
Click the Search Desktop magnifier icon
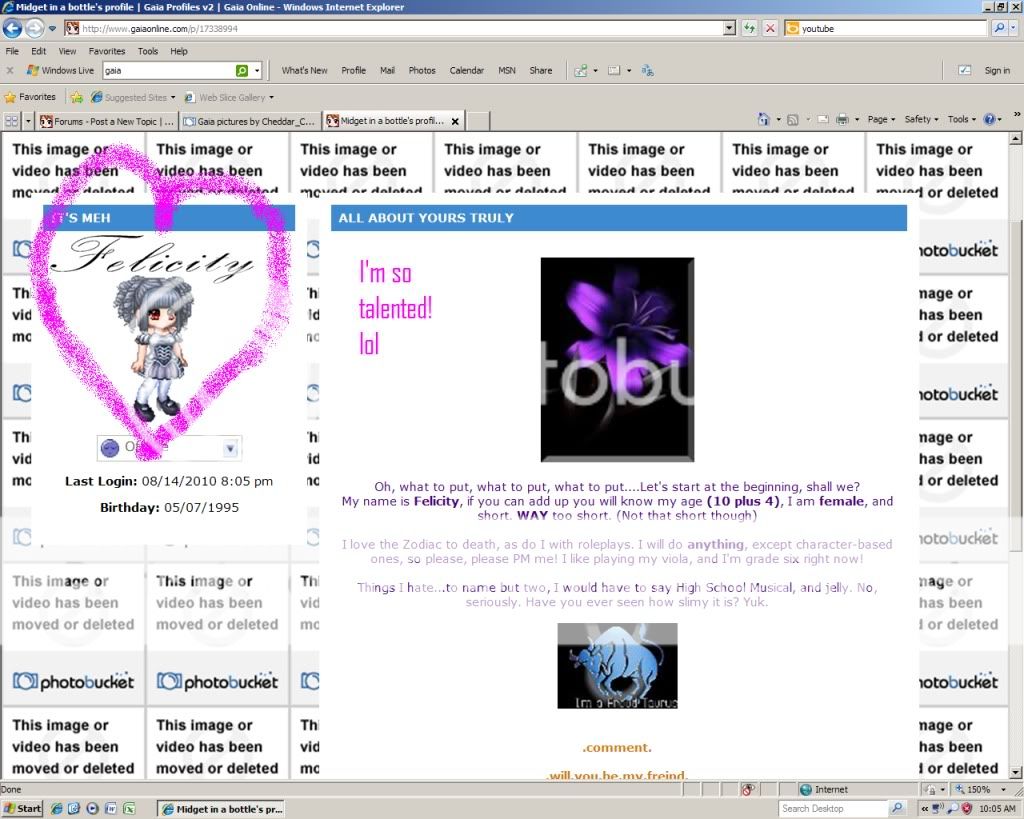tap(897, 809)
